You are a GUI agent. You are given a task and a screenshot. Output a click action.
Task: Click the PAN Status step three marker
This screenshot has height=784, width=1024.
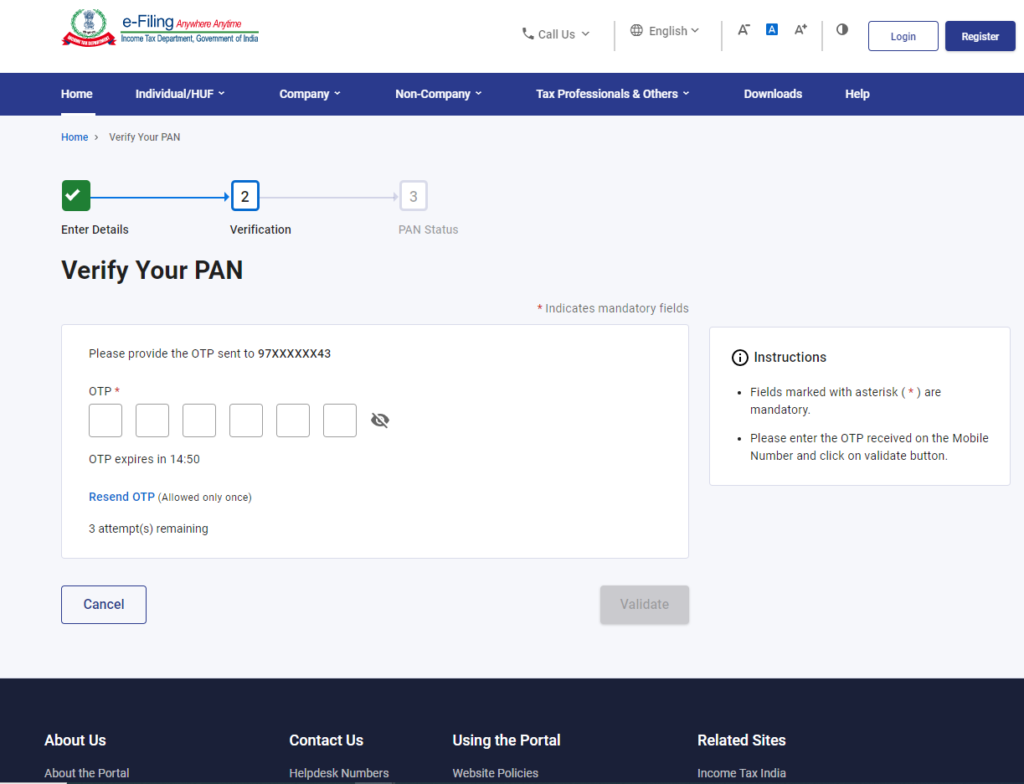(413, 195)
